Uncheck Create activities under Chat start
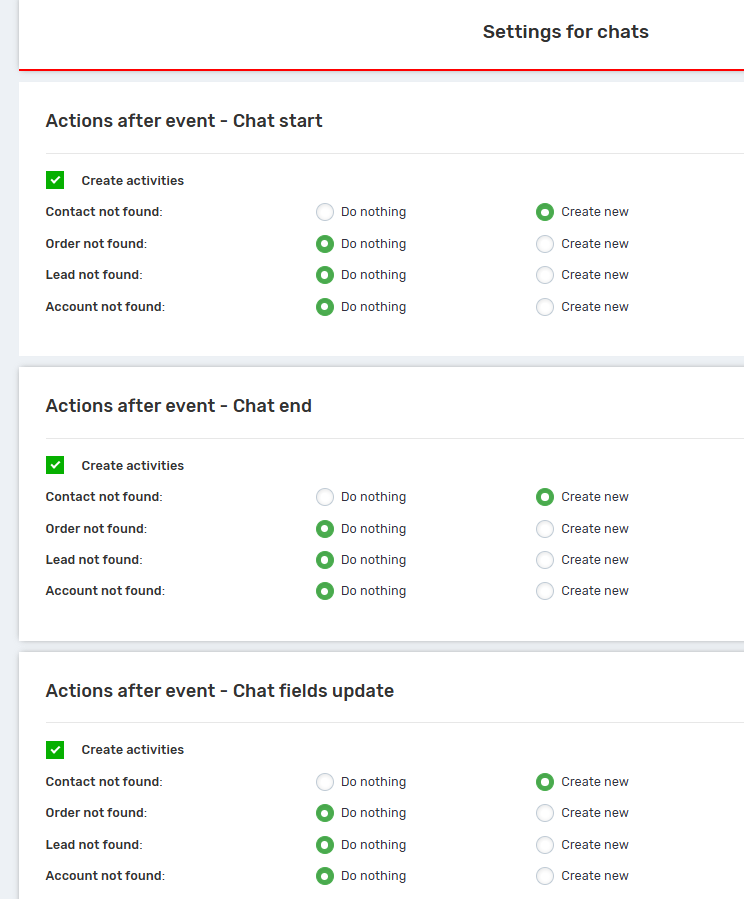 point(55,180)
